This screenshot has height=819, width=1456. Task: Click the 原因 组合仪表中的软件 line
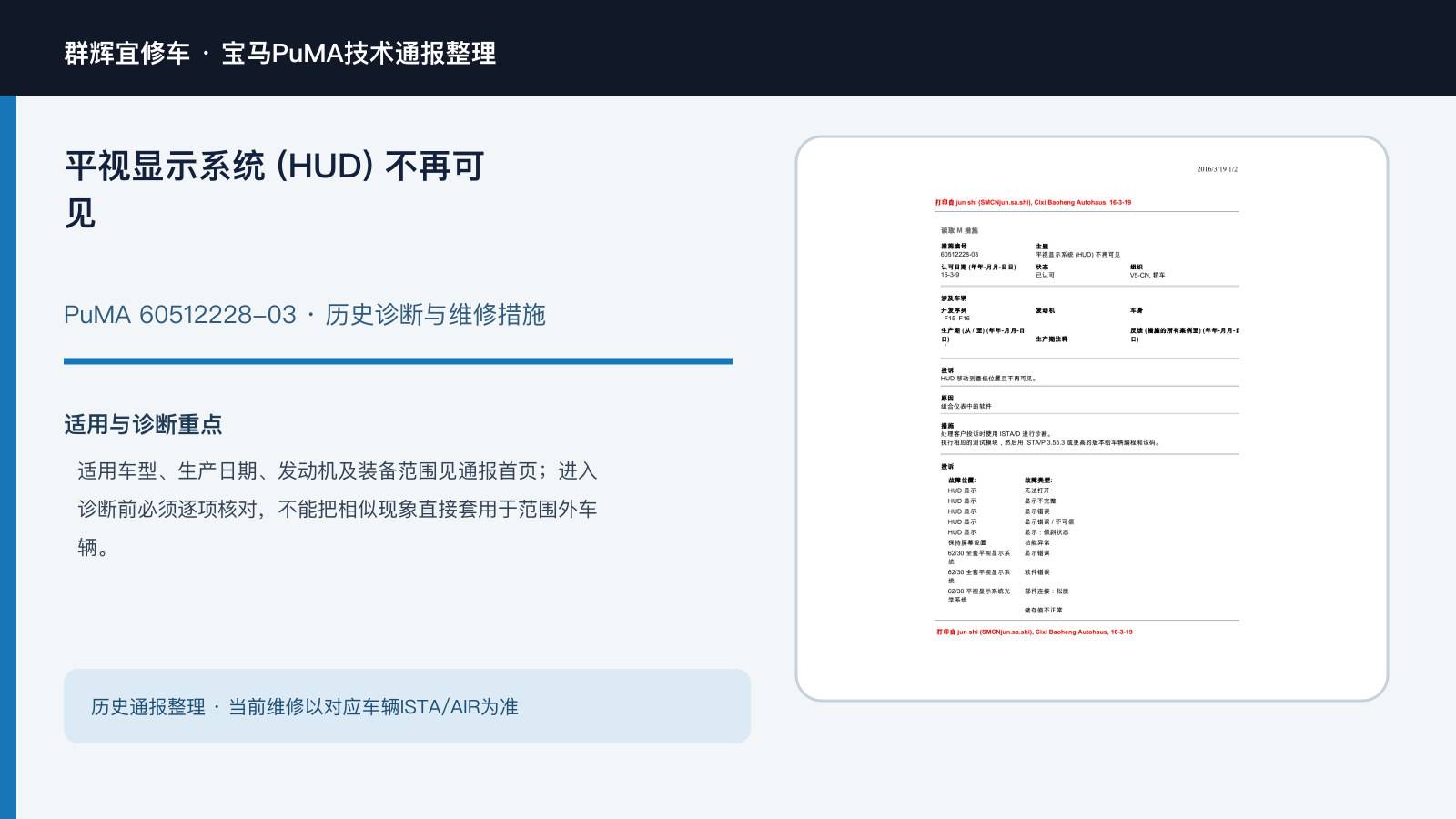click(966, 402)
